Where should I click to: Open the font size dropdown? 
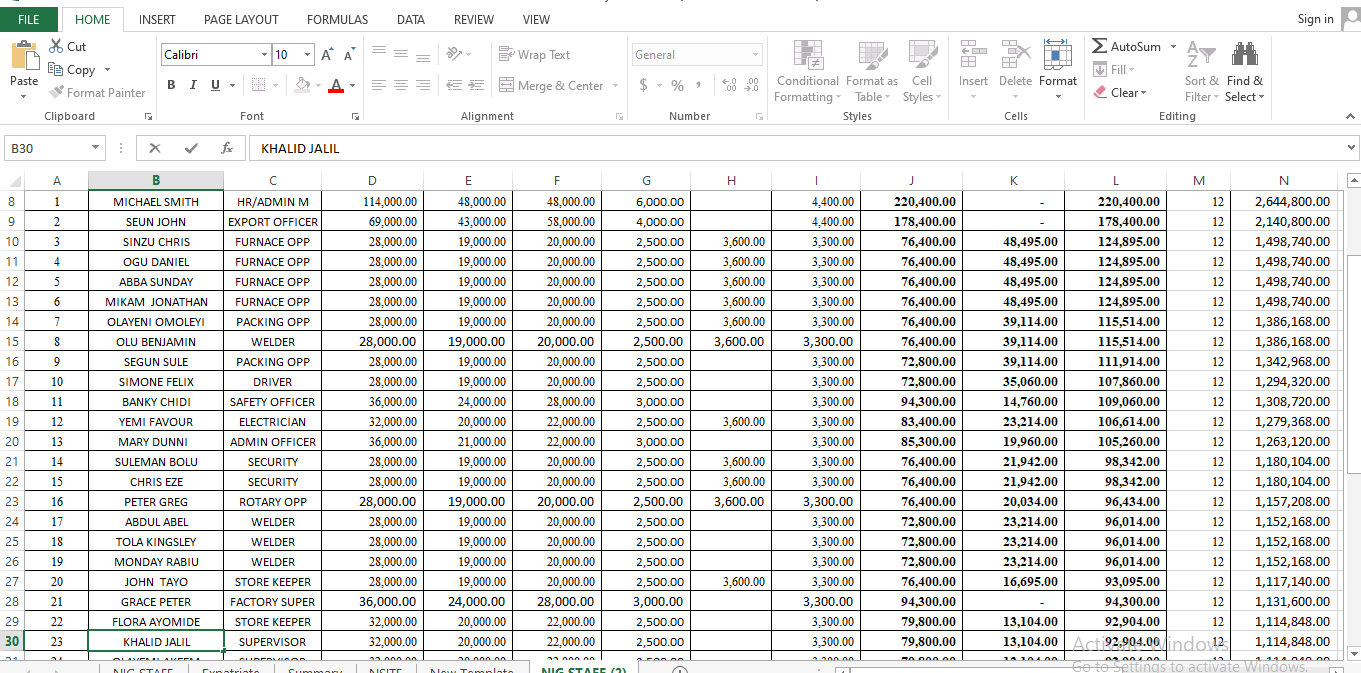(x=308, y=55)
